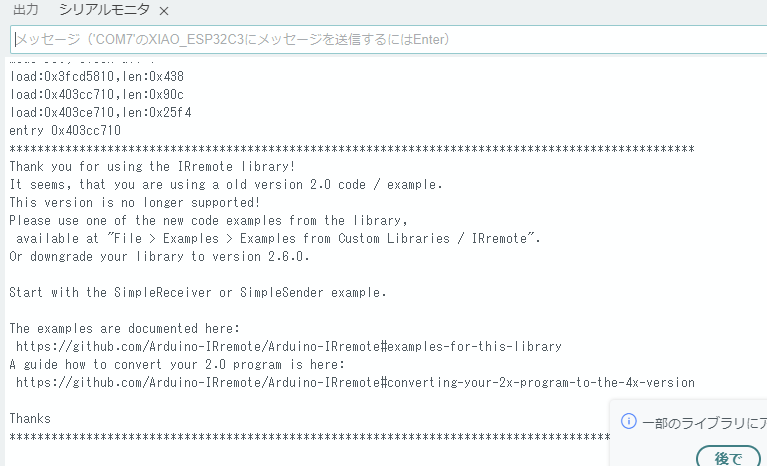767x466 pixels.
Task: Click the load:0x403cc710 log line
Action: tap(97, 94)
